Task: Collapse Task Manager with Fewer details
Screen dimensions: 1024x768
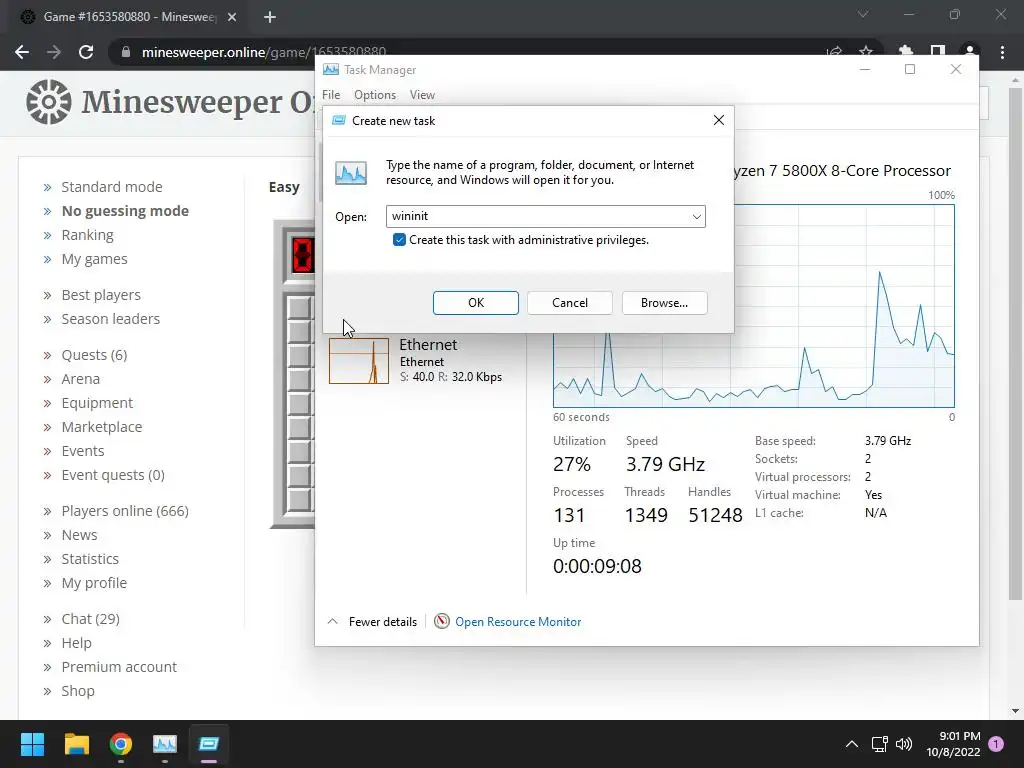Action: [372, 622]
